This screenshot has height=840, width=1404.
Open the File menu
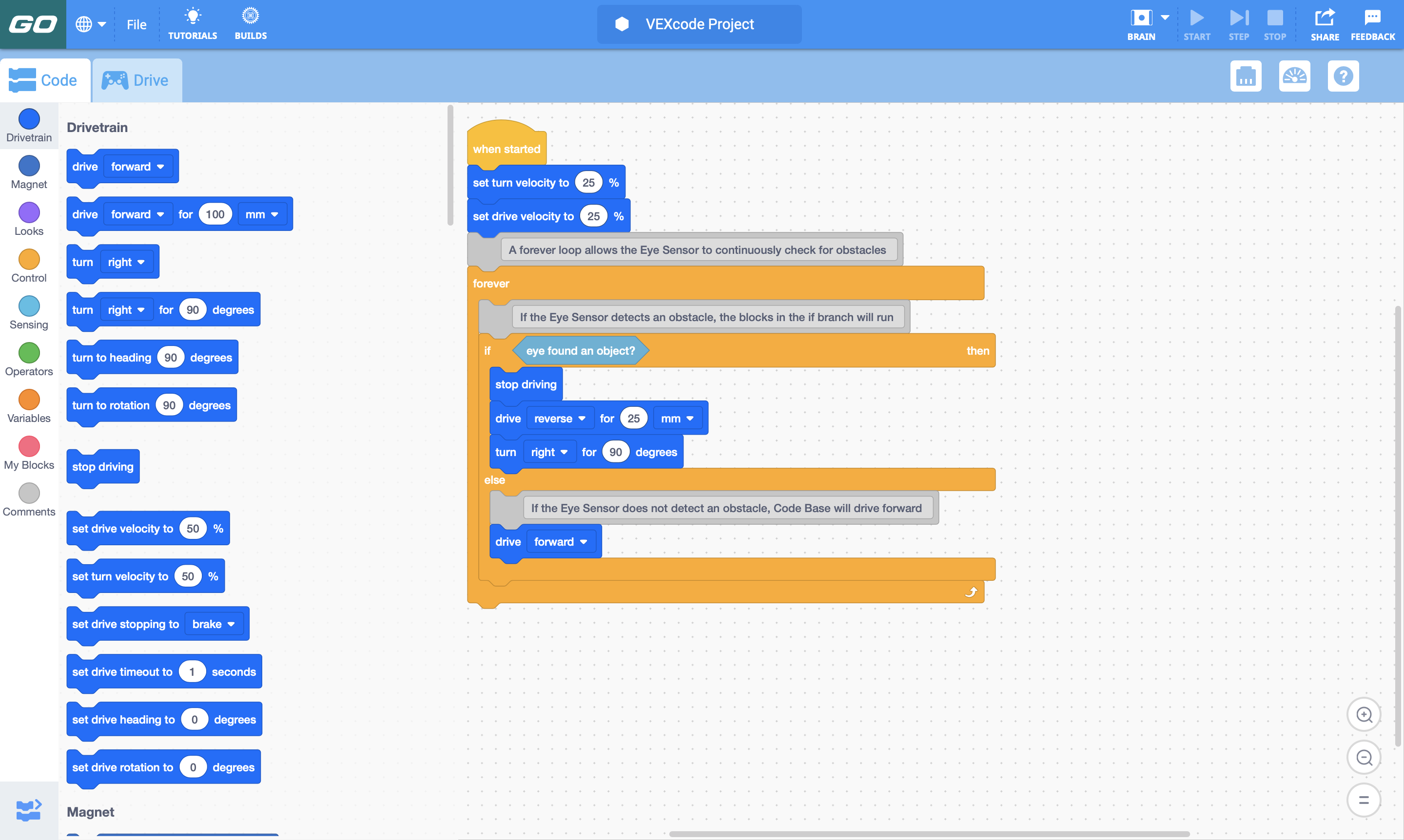136,24
